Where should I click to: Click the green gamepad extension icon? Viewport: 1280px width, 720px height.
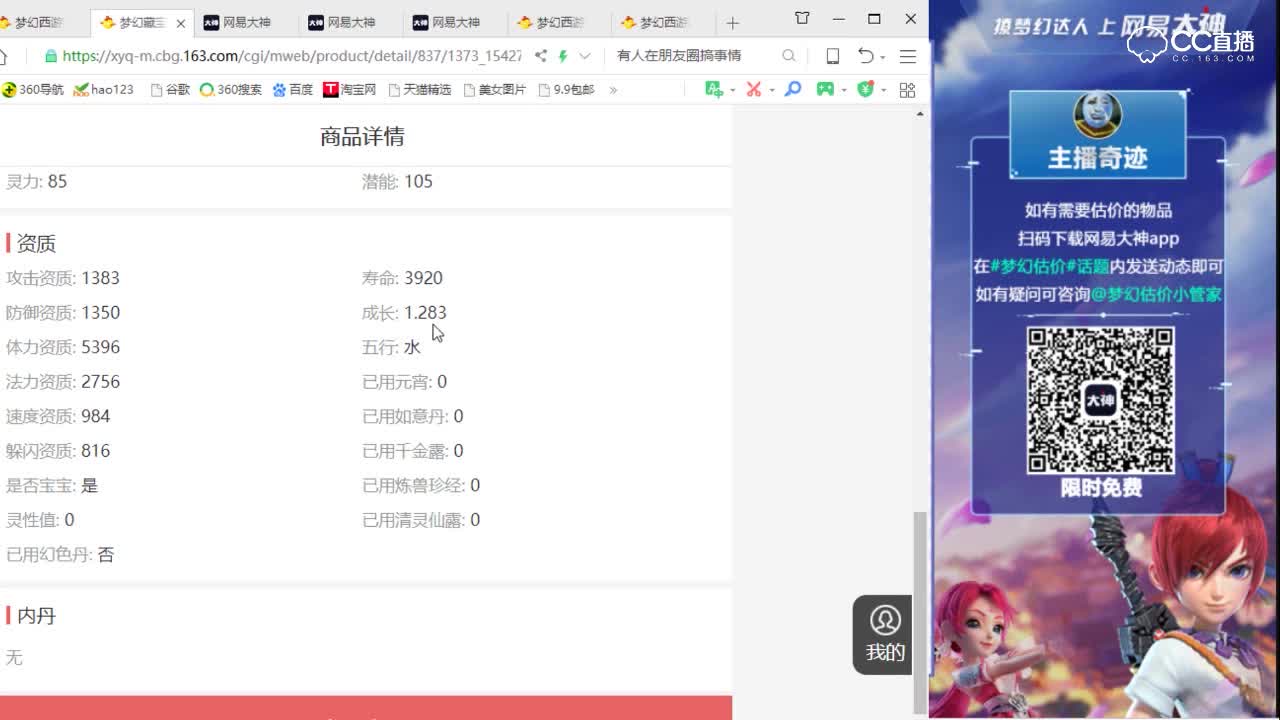tap(825, 90)
